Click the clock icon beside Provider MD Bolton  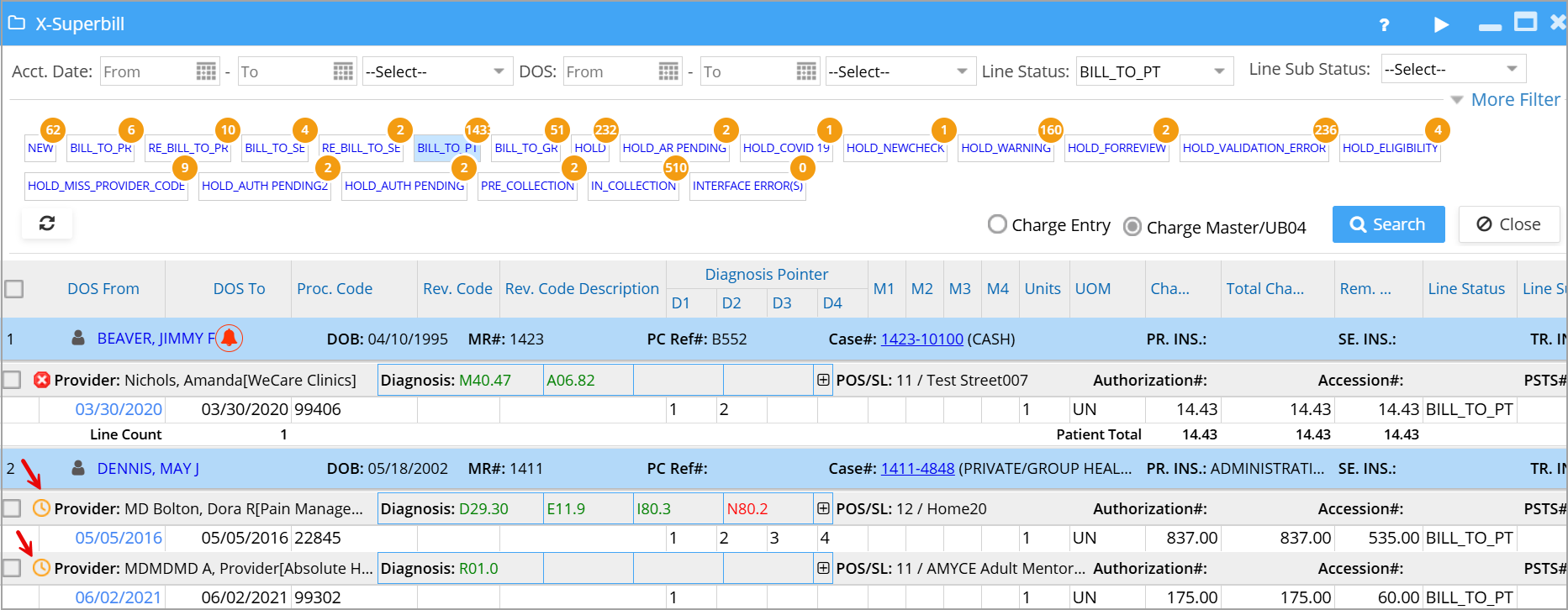tap(41, 508)
